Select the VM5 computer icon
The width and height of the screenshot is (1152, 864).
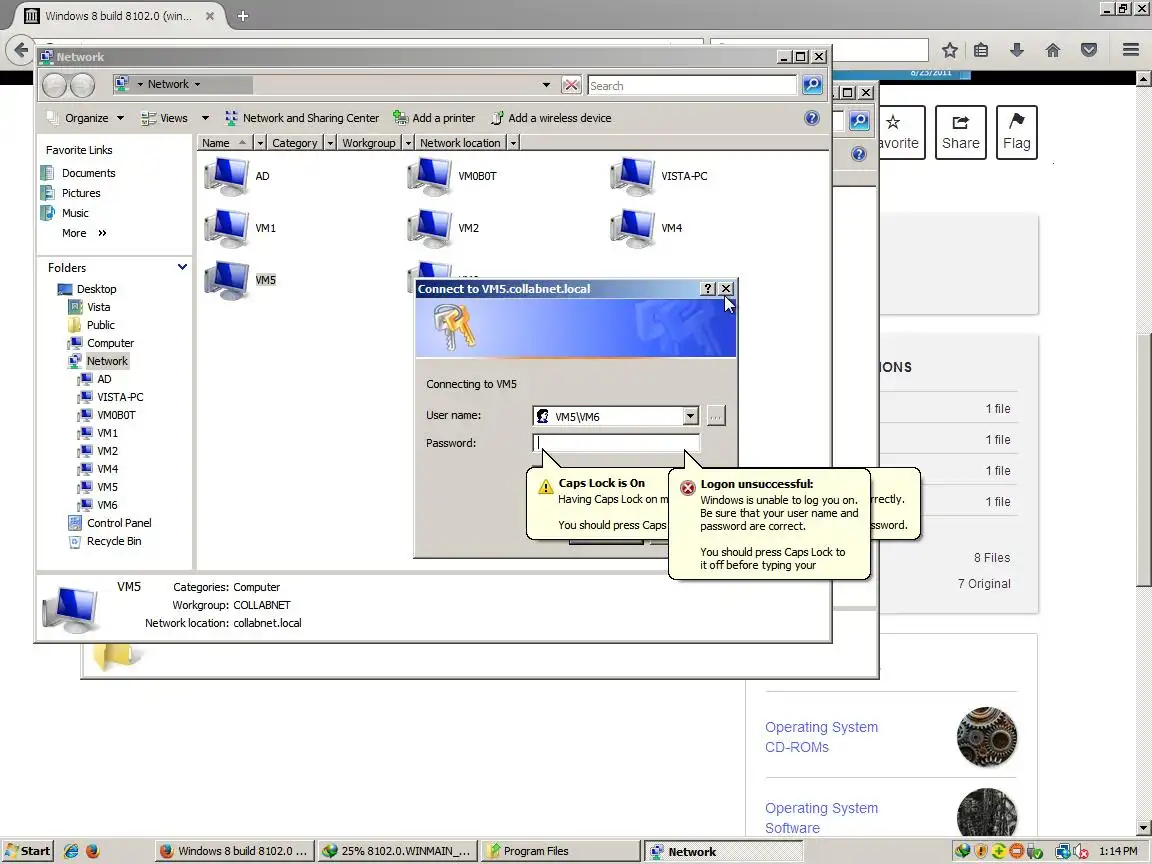point(227,281)
